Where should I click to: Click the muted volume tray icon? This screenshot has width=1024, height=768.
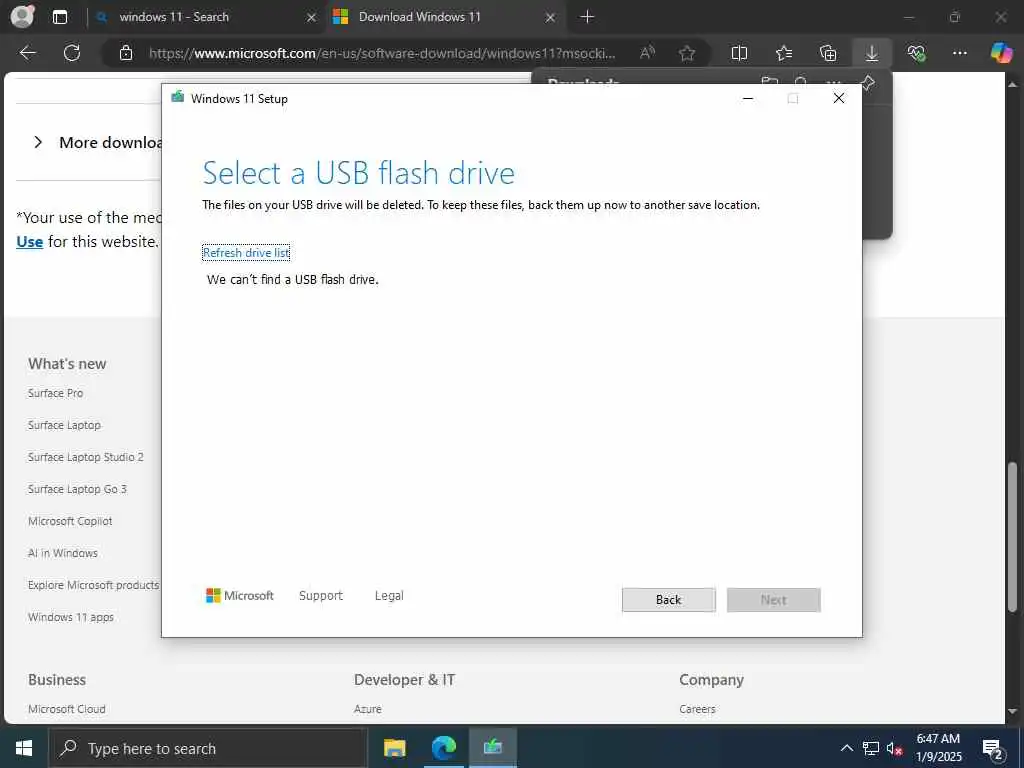(x=894, y=748)
